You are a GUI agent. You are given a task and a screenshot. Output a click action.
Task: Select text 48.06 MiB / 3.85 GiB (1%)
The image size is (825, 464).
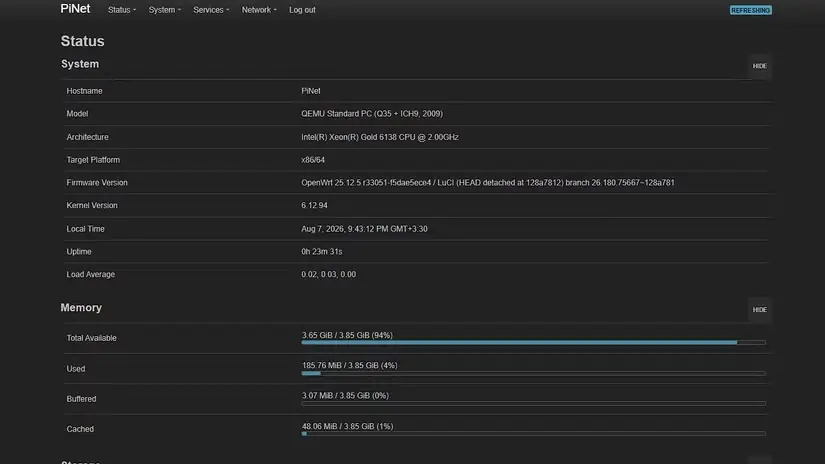tap(347, 426)
